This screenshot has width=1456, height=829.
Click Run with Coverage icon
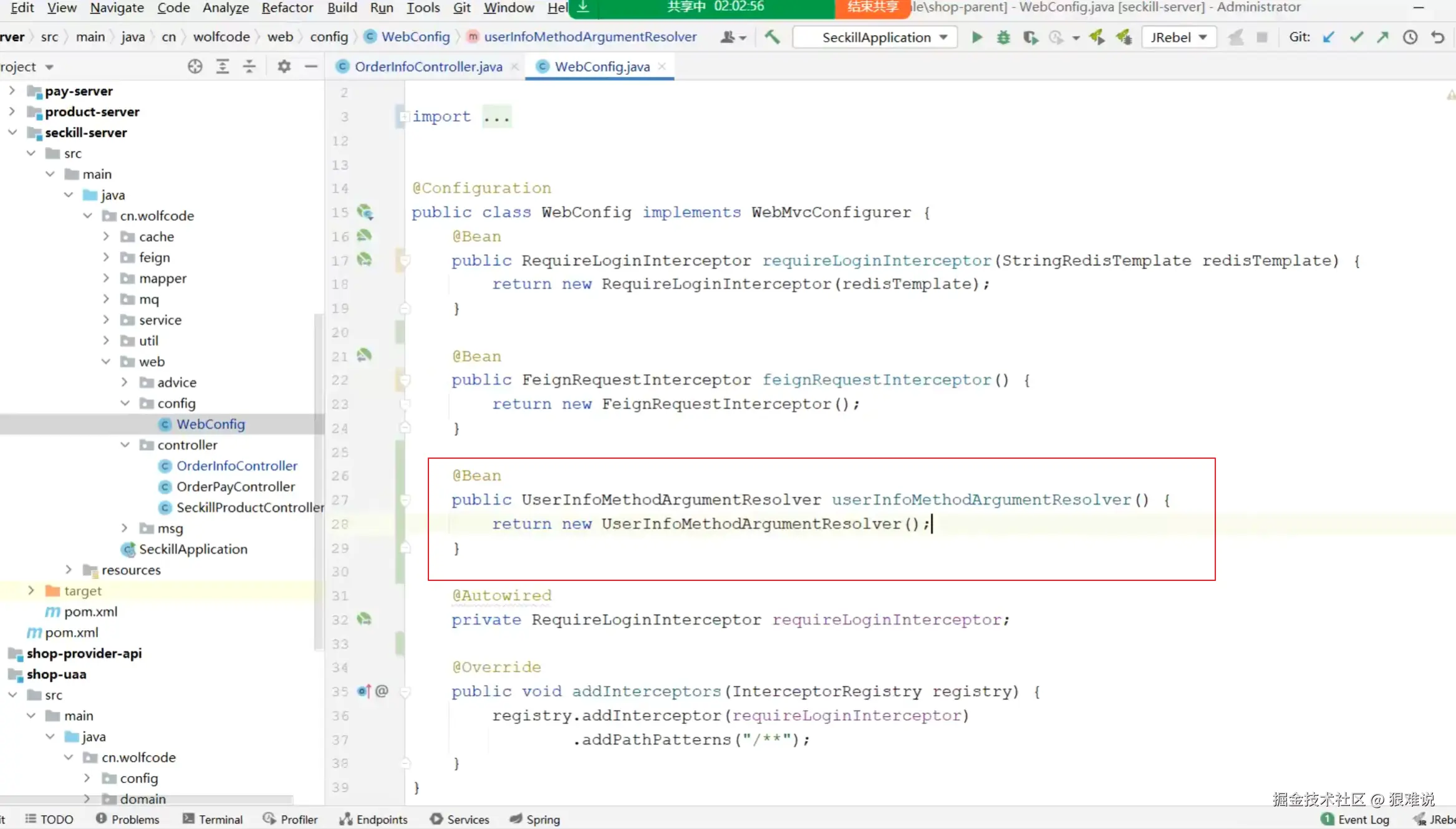tap(1030, 37)
